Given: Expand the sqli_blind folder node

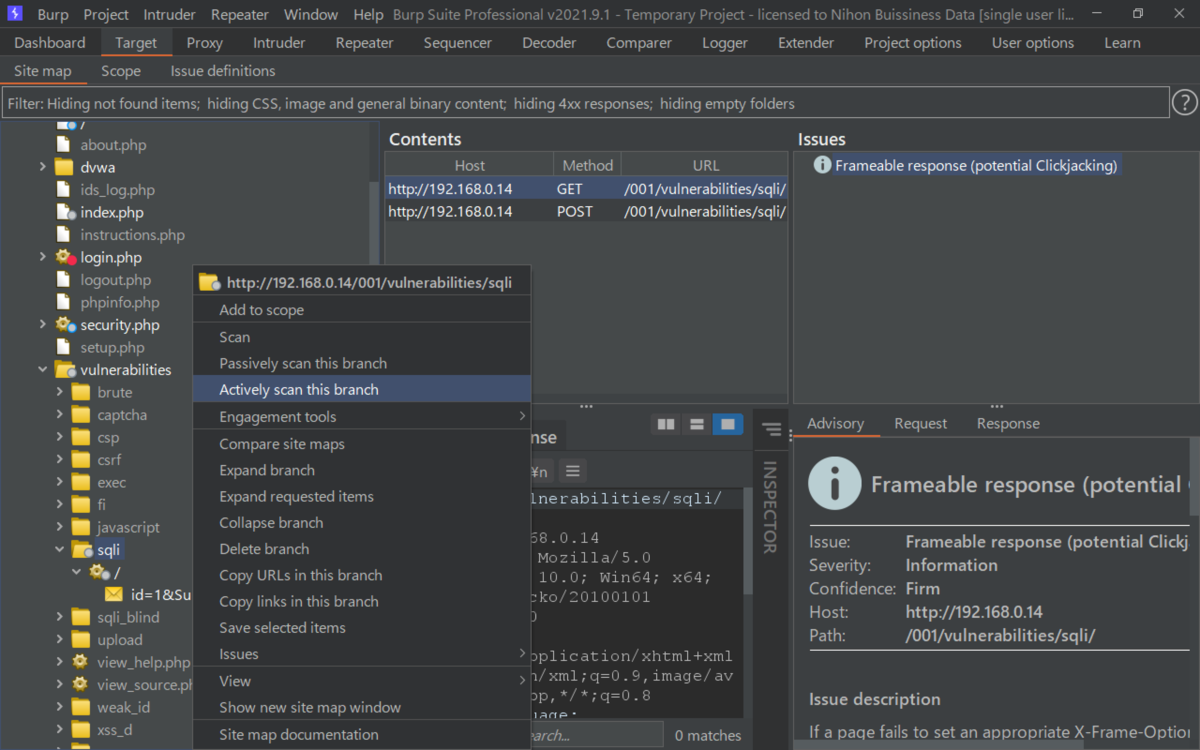Looking at the screenshot, I should [x=60, y=617].
